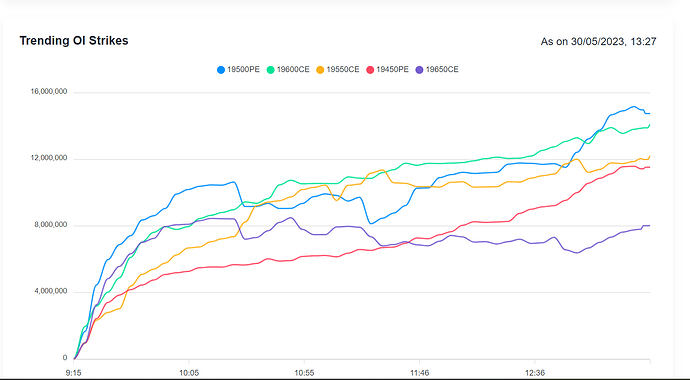
Task: Click the 0 y-axis label
Action: (65, 358)
